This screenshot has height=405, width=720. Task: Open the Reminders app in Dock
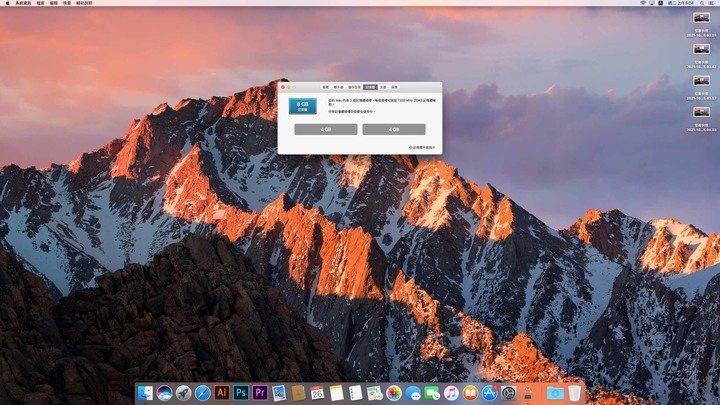[x=355, y=393]
